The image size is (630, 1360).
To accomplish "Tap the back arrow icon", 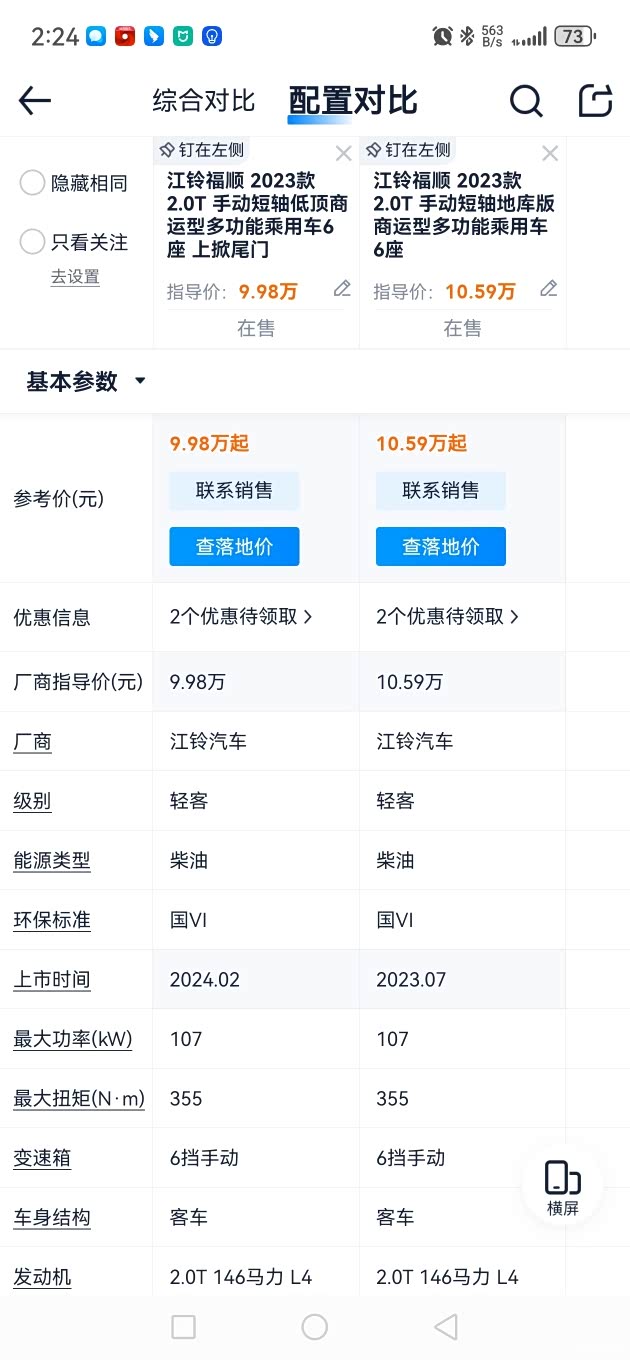I will (35, 100).
